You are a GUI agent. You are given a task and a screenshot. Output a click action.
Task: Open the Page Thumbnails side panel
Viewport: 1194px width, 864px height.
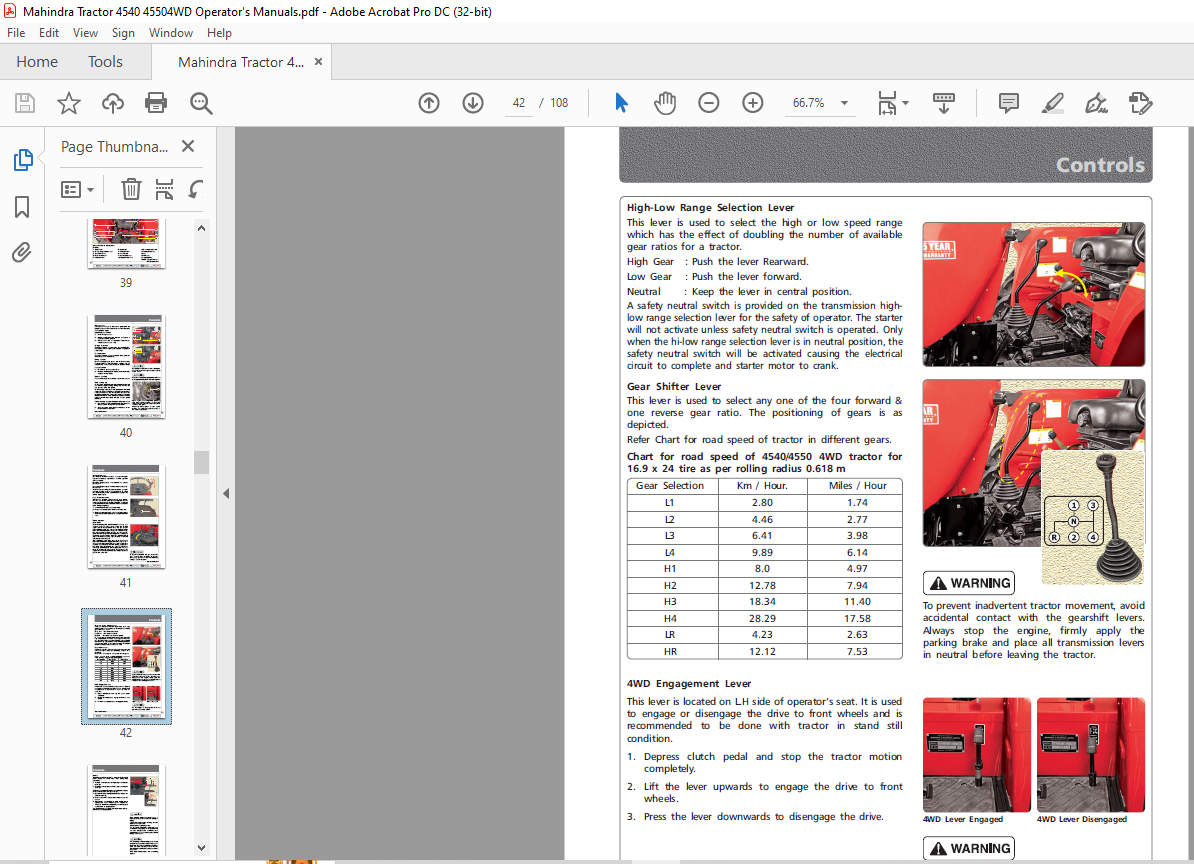click(x=23, y=160)
